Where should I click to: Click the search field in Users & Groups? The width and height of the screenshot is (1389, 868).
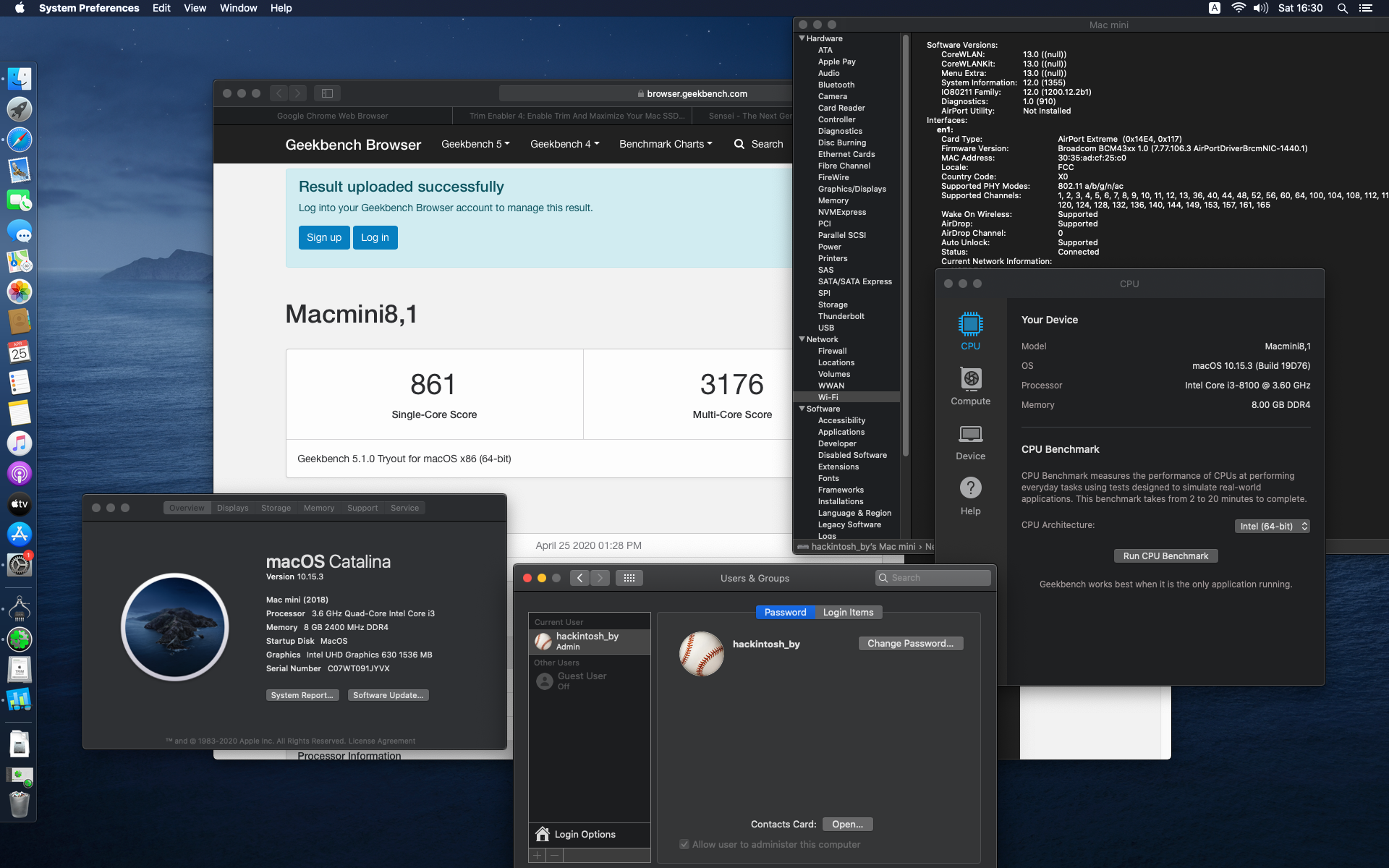(933, 577)
